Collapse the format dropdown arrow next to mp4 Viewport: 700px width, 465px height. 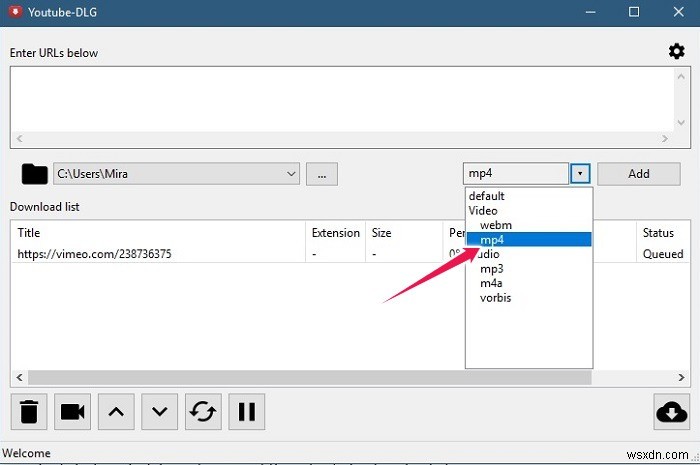[580, 174]
